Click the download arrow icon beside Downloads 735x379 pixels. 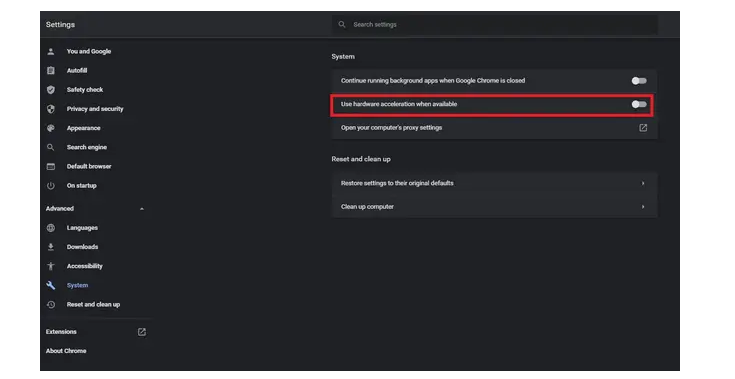pyautogui.click(x=51, y=247)
